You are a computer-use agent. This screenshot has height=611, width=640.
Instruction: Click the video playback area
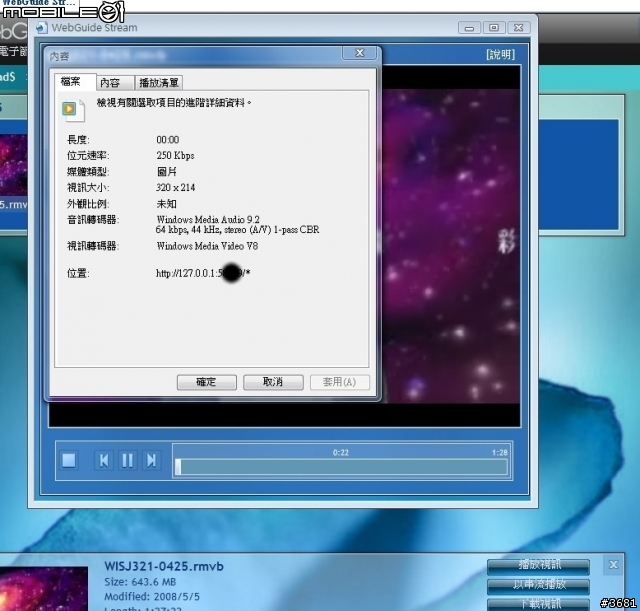452,246
